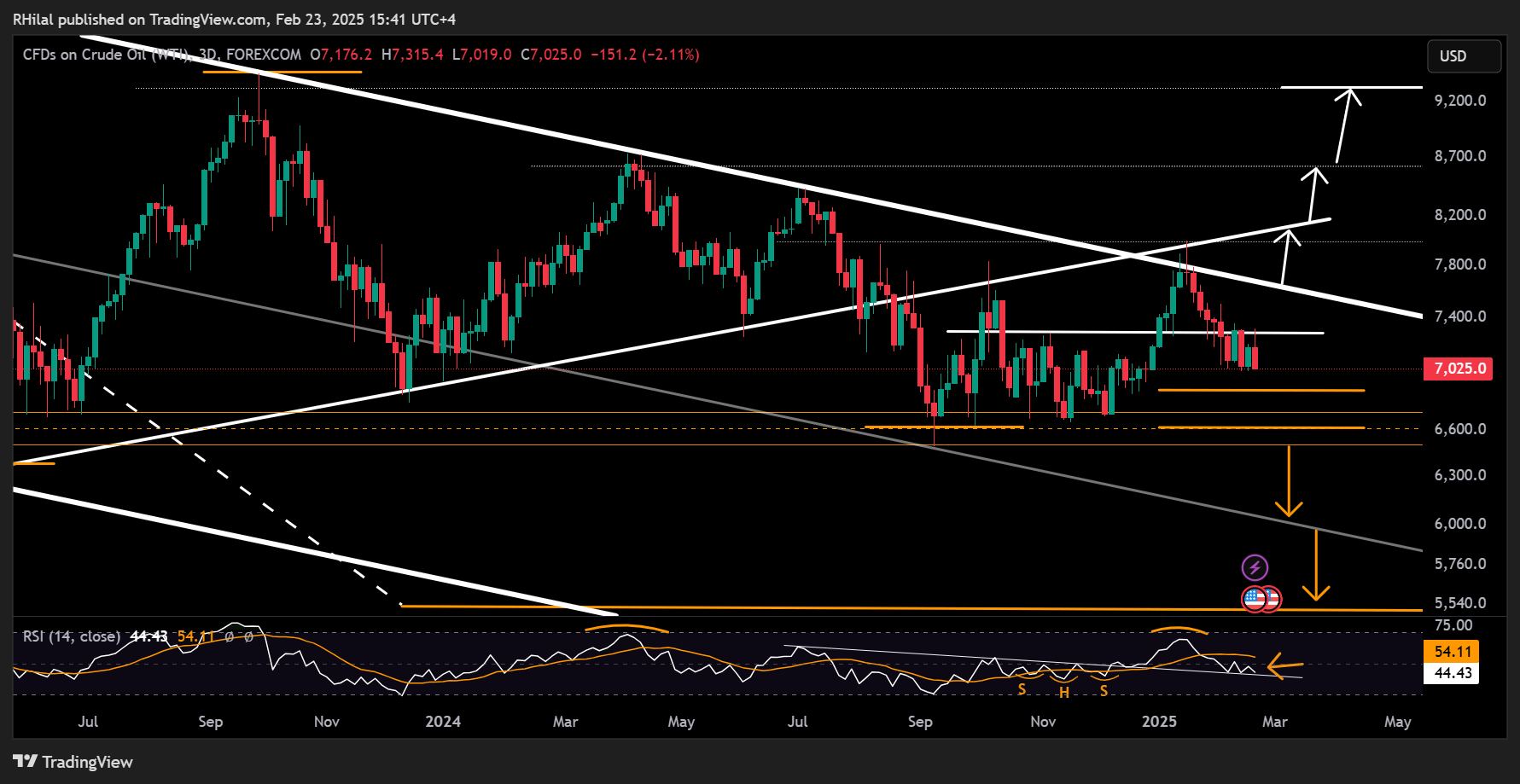Click the RSI value label 44.43

1453,673
